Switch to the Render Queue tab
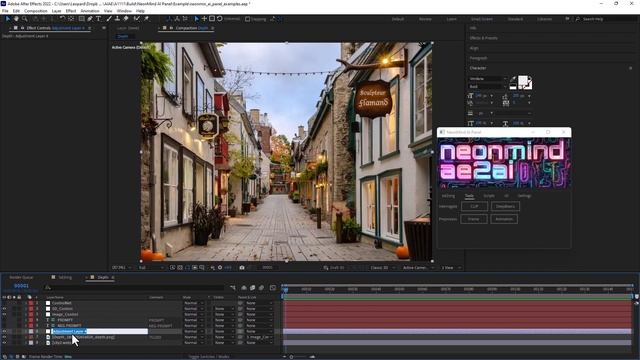640x360 pixels. 21,278
